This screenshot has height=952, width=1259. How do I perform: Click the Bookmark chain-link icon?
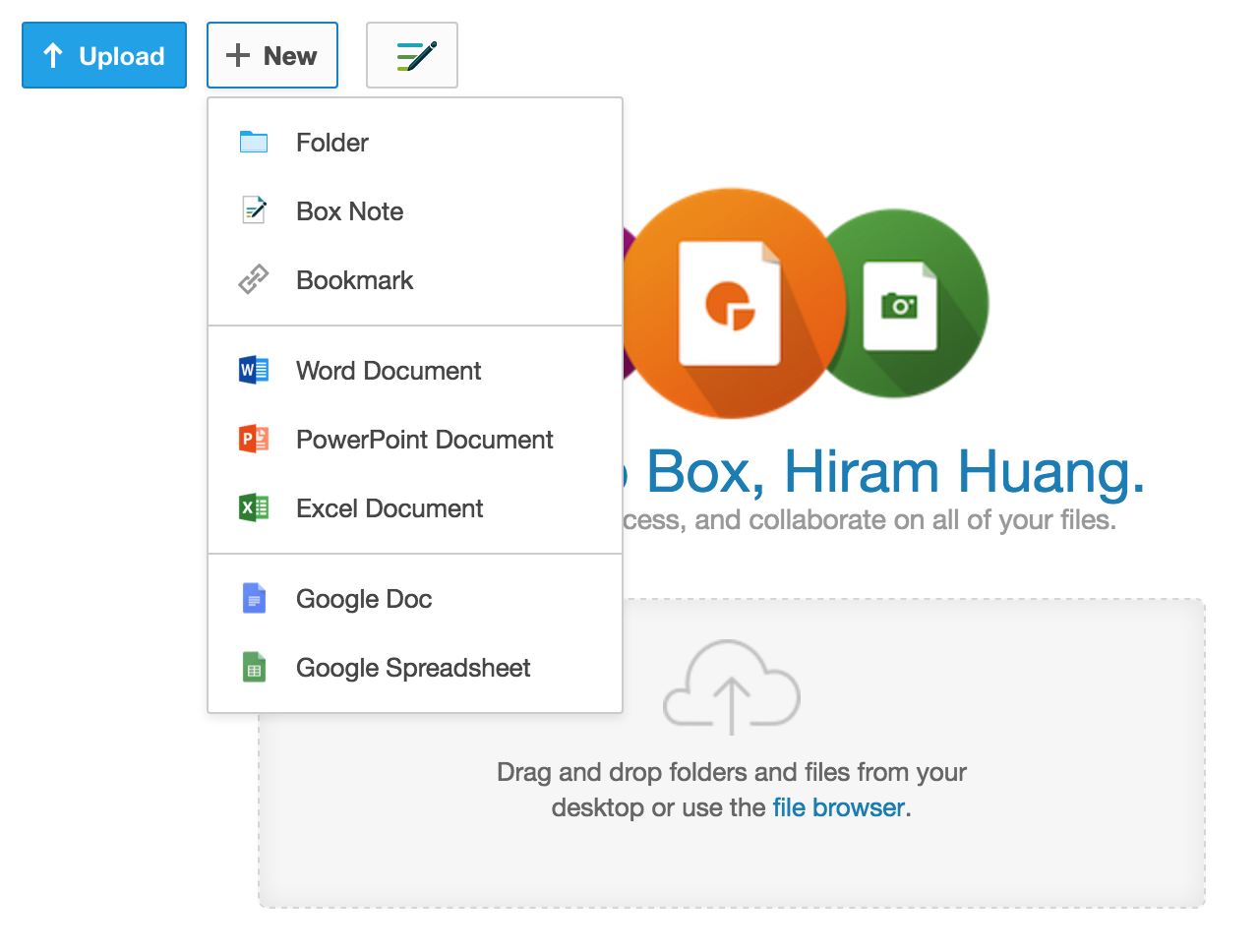254,279
